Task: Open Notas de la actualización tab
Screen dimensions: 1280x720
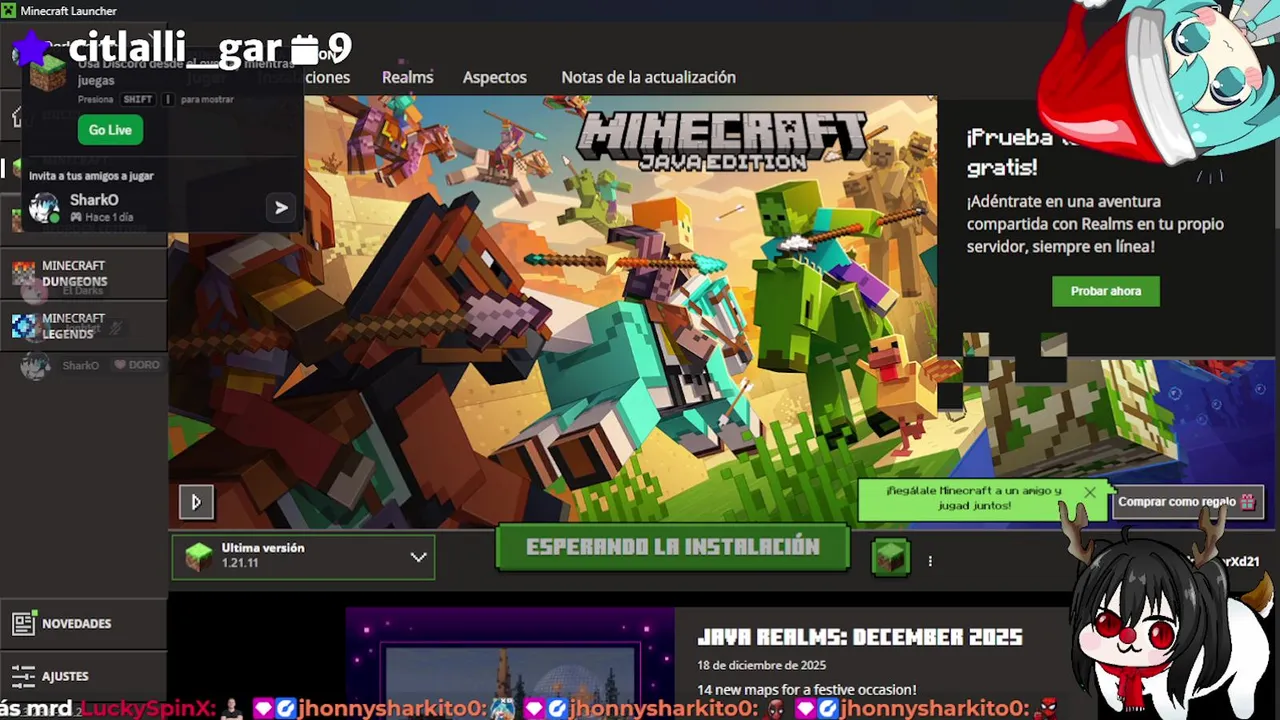Action: tap(648, 77)
